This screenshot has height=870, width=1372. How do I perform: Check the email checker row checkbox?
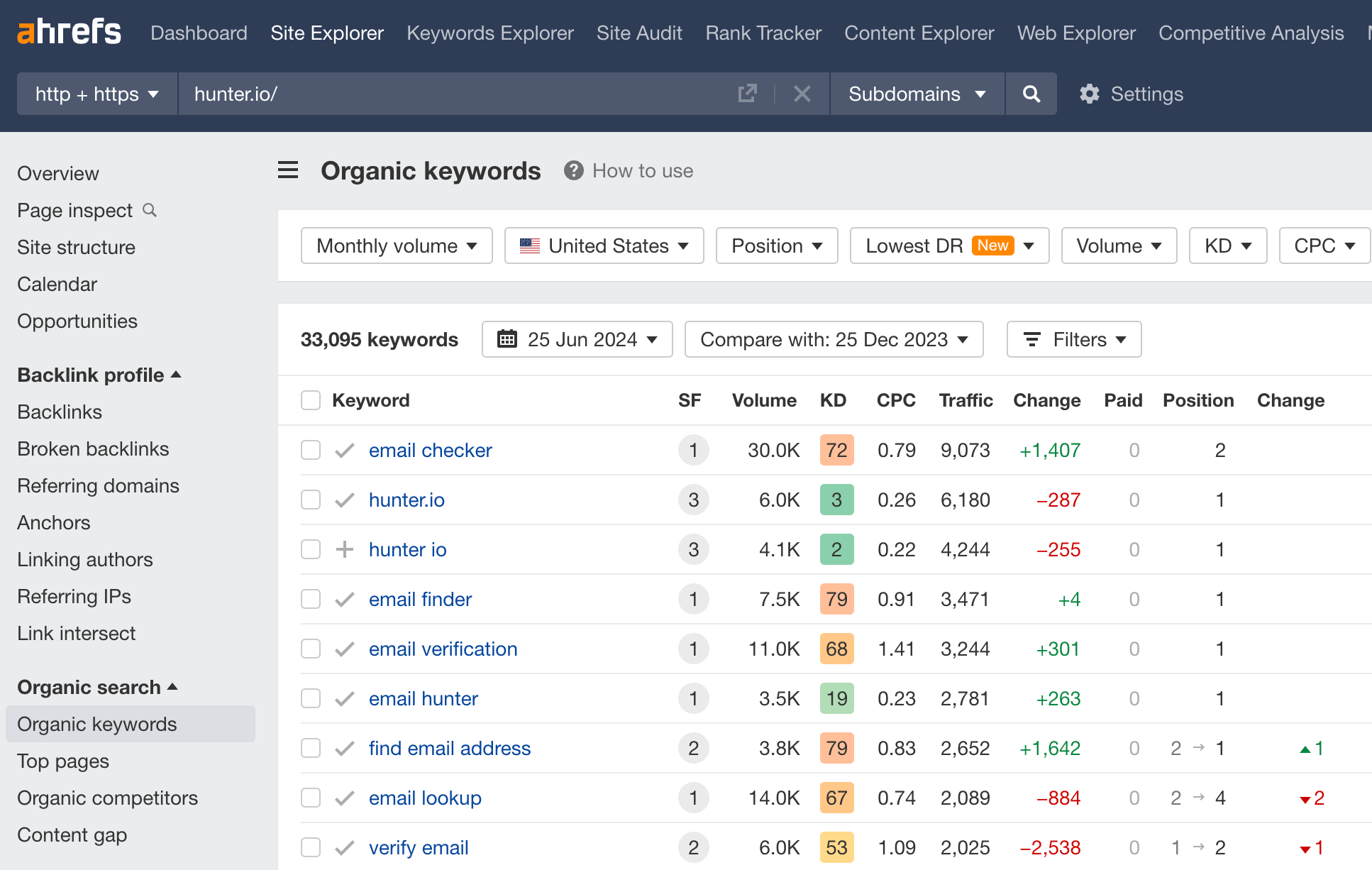pyautogui.click(x=311, y=450)
